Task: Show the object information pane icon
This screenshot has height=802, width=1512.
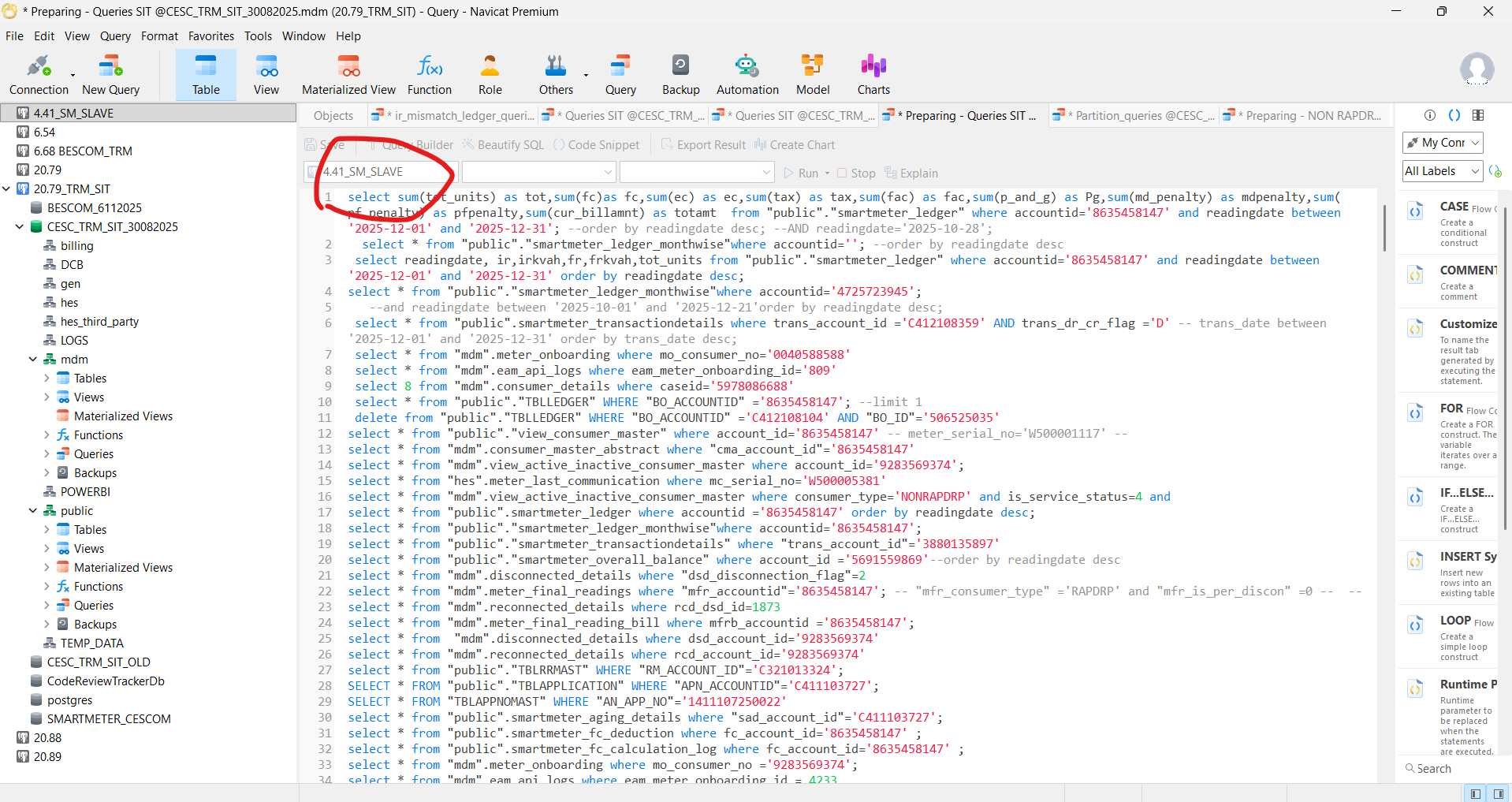Action: pyautogui.click(x=1430, y=115)
